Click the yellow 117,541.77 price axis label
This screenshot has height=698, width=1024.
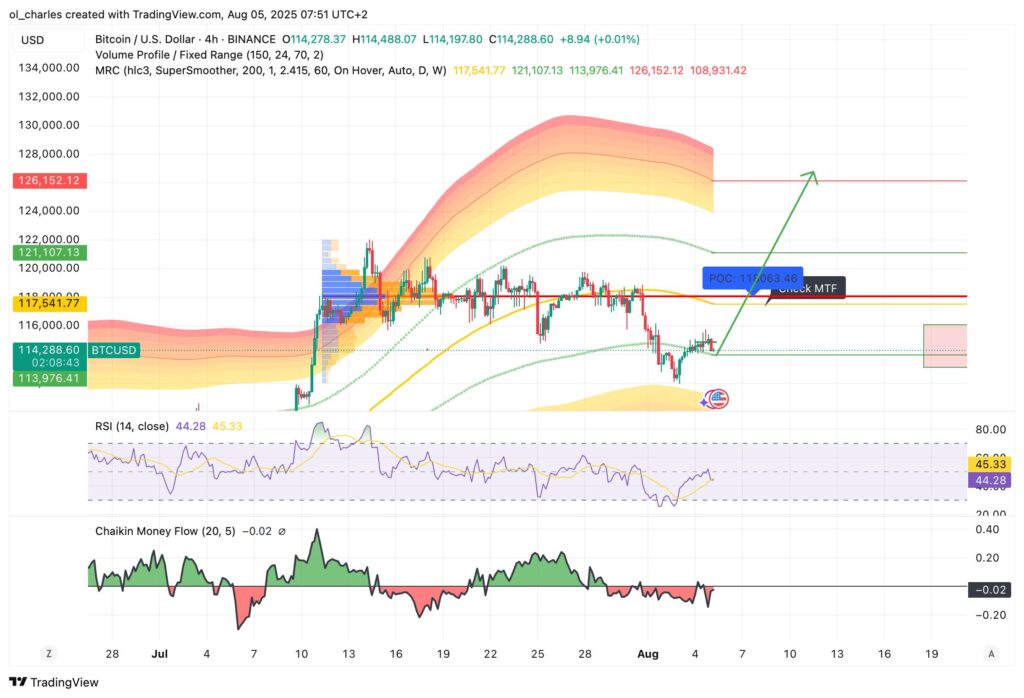(48, 302)
